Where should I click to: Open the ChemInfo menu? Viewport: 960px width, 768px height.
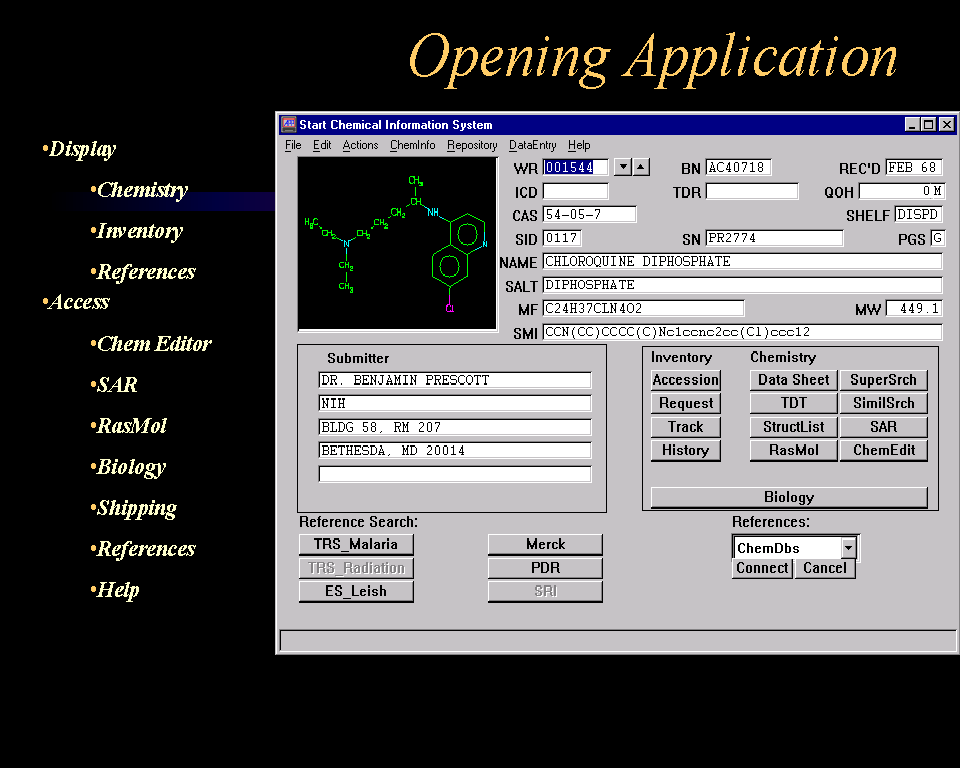click(x=412, y=145)
